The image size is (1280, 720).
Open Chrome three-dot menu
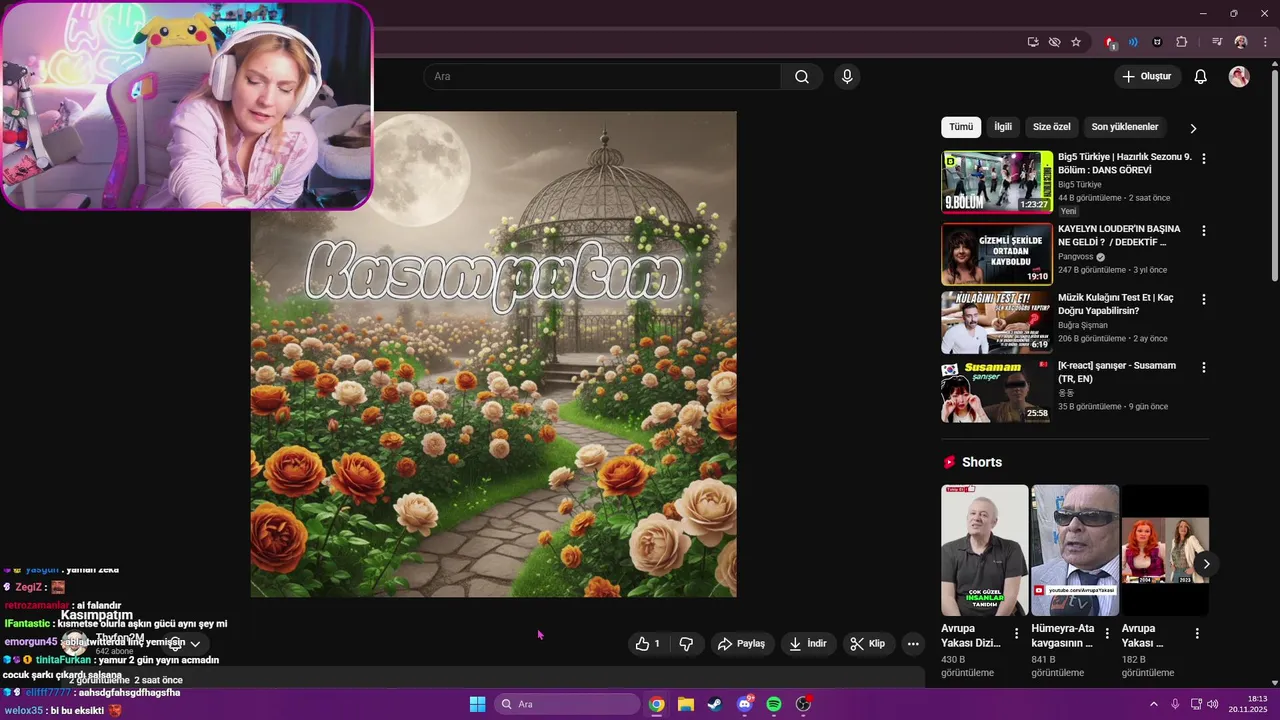tap(1265, 42)
